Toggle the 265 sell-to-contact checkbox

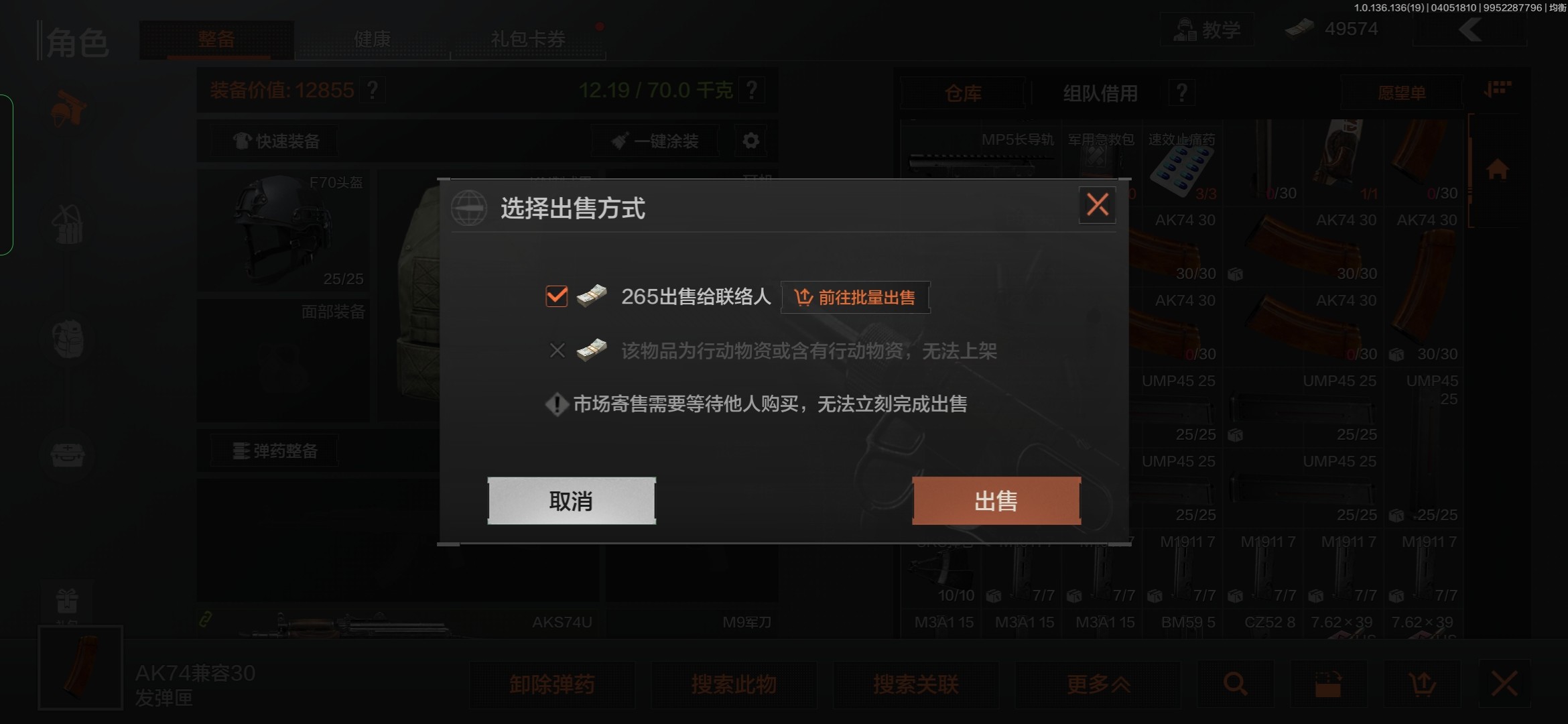coord(557,296)
